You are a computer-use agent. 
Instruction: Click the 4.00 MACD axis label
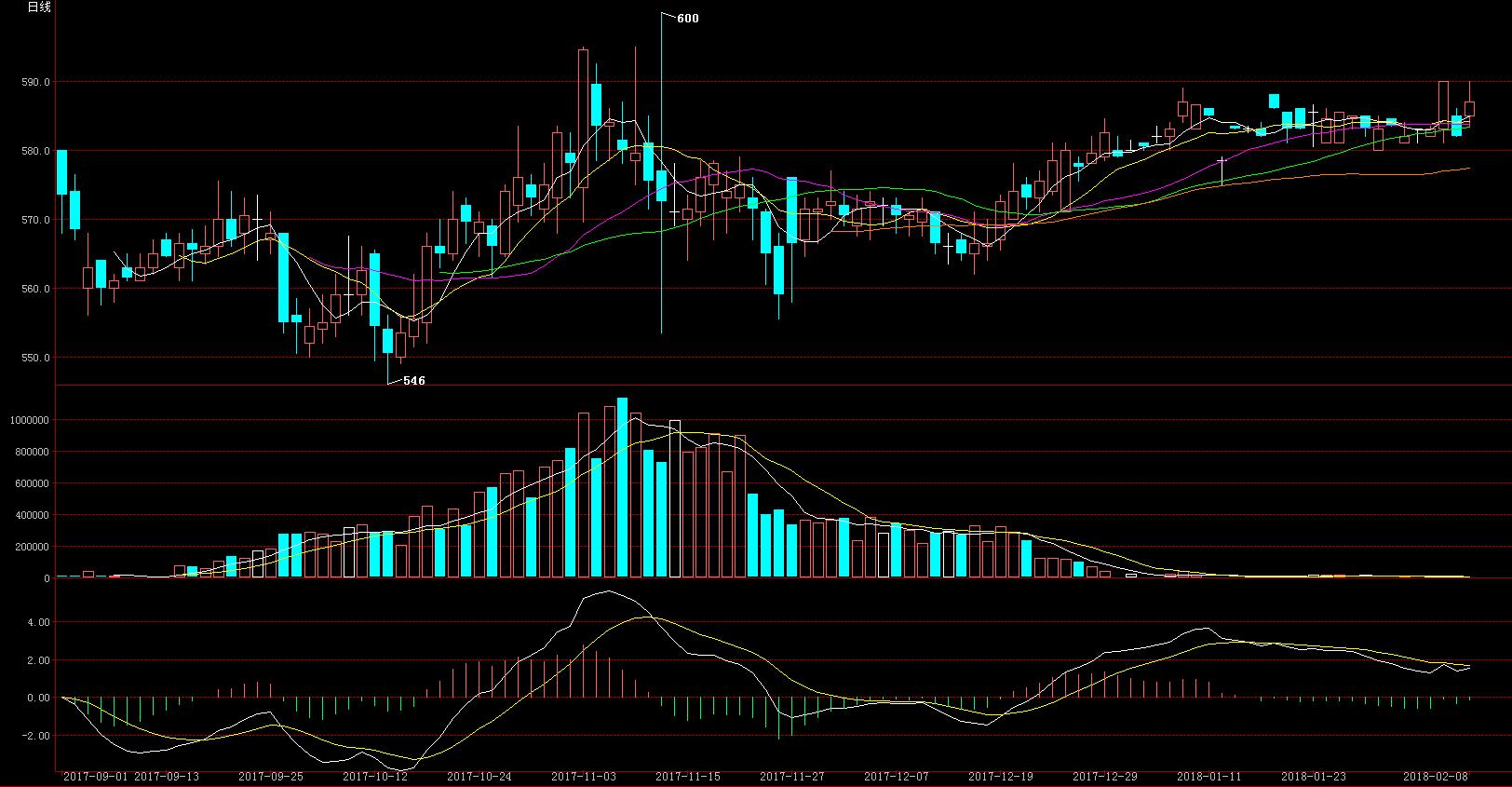click(39, 622)
